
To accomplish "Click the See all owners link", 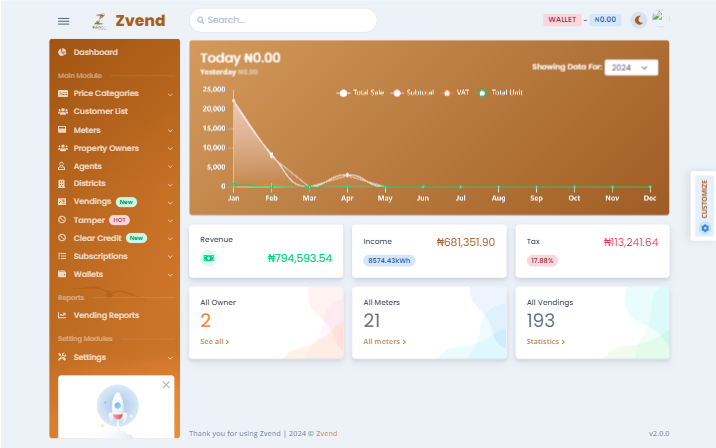I will 214,342.
